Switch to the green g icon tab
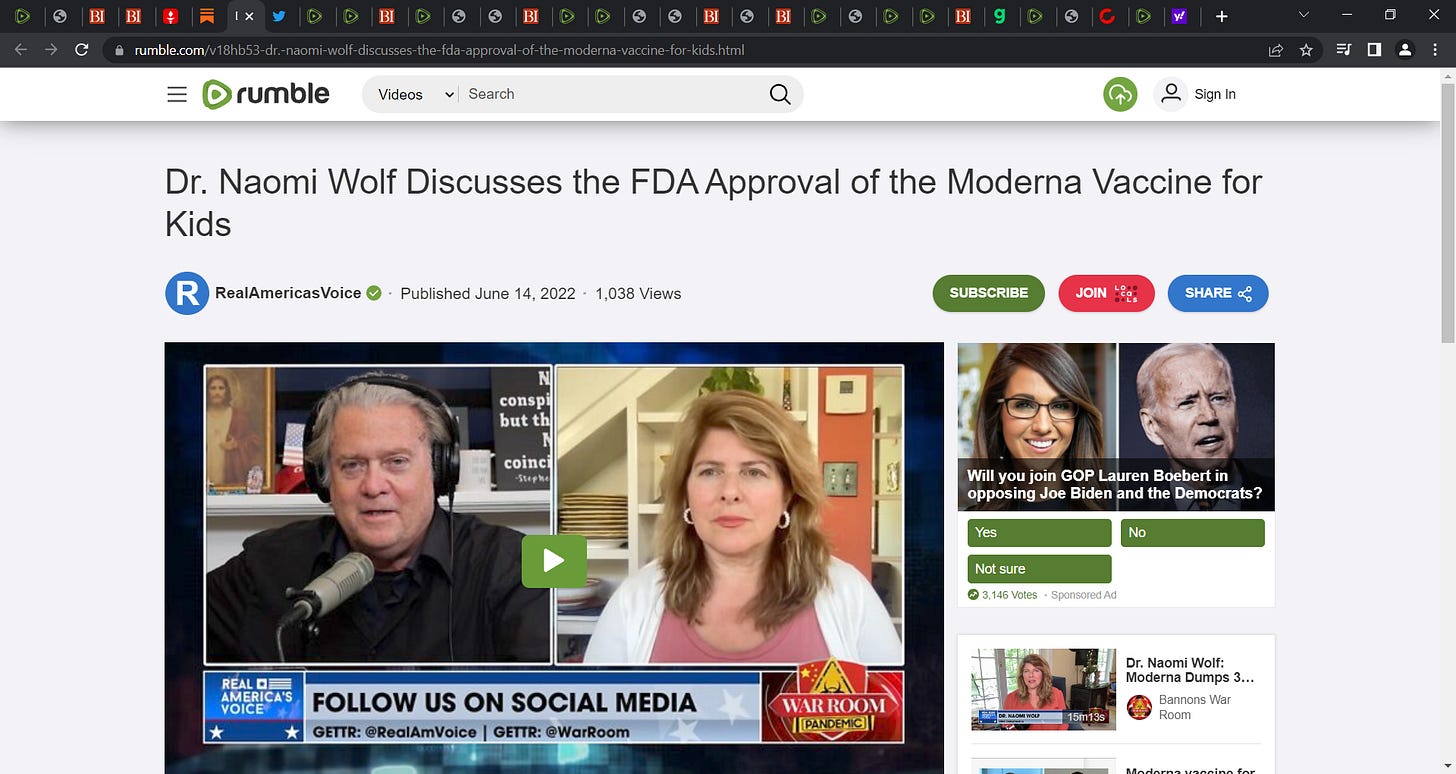The height and width of the screenshot is (774, 1456). point(999,16)
